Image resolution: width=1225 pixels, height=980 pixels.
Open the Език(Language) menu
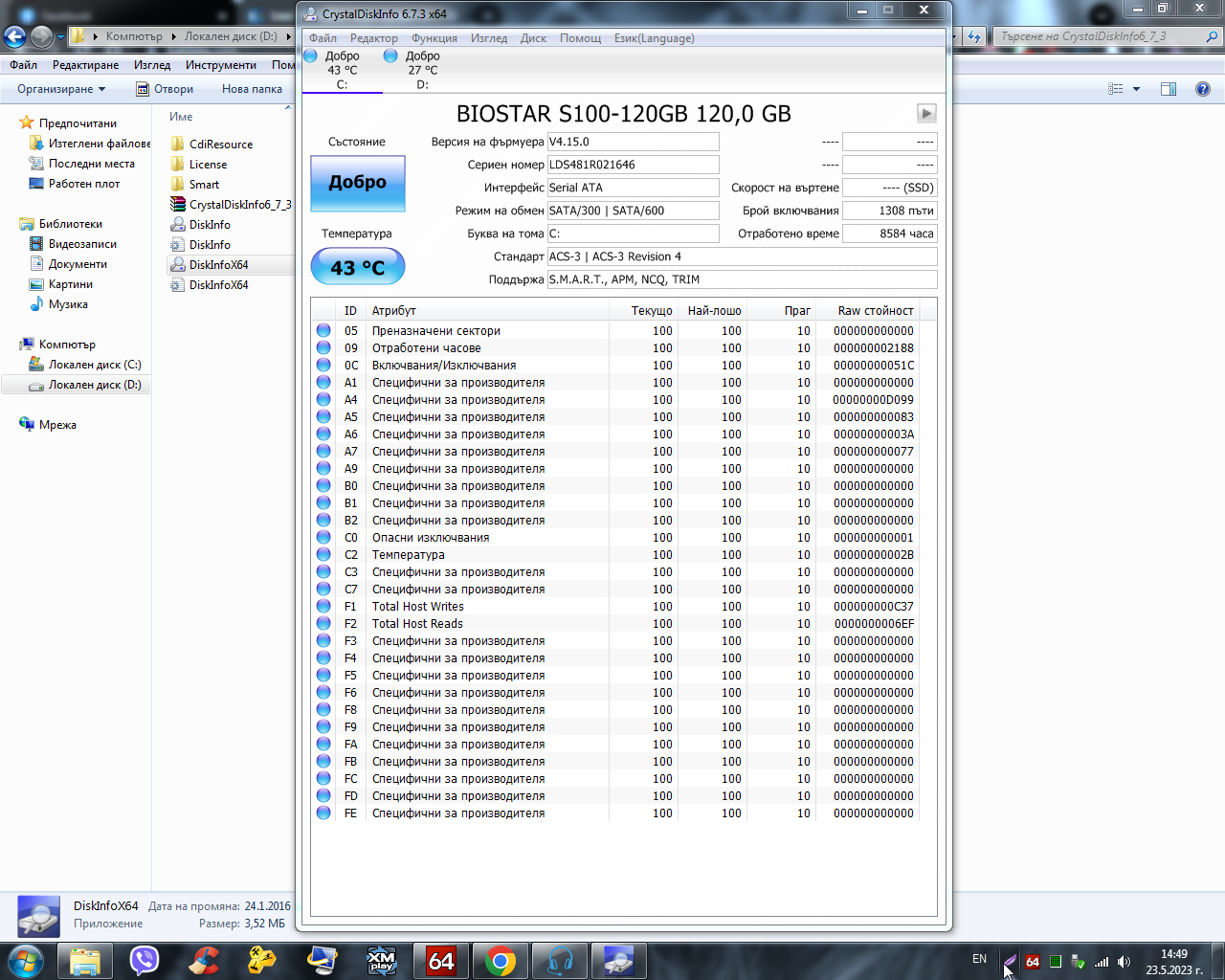[654, 38]
